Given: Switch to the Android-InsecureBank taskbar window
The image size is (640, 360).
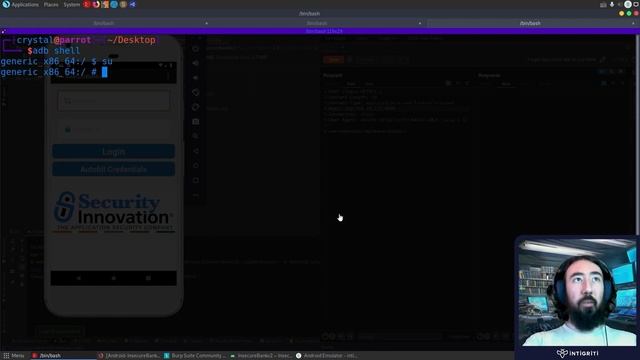Looking at the screenshot, I should point(129,356).
